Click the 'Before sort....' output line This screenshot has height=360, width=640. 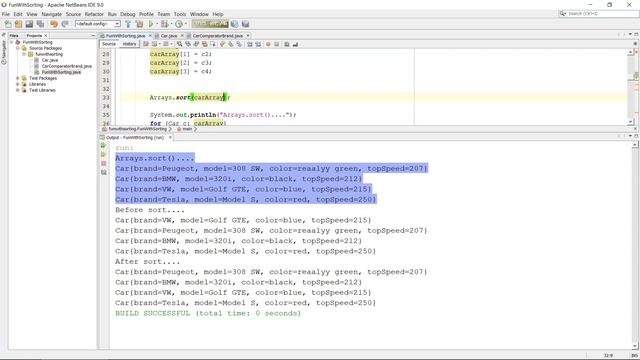(x=150, y=210)
